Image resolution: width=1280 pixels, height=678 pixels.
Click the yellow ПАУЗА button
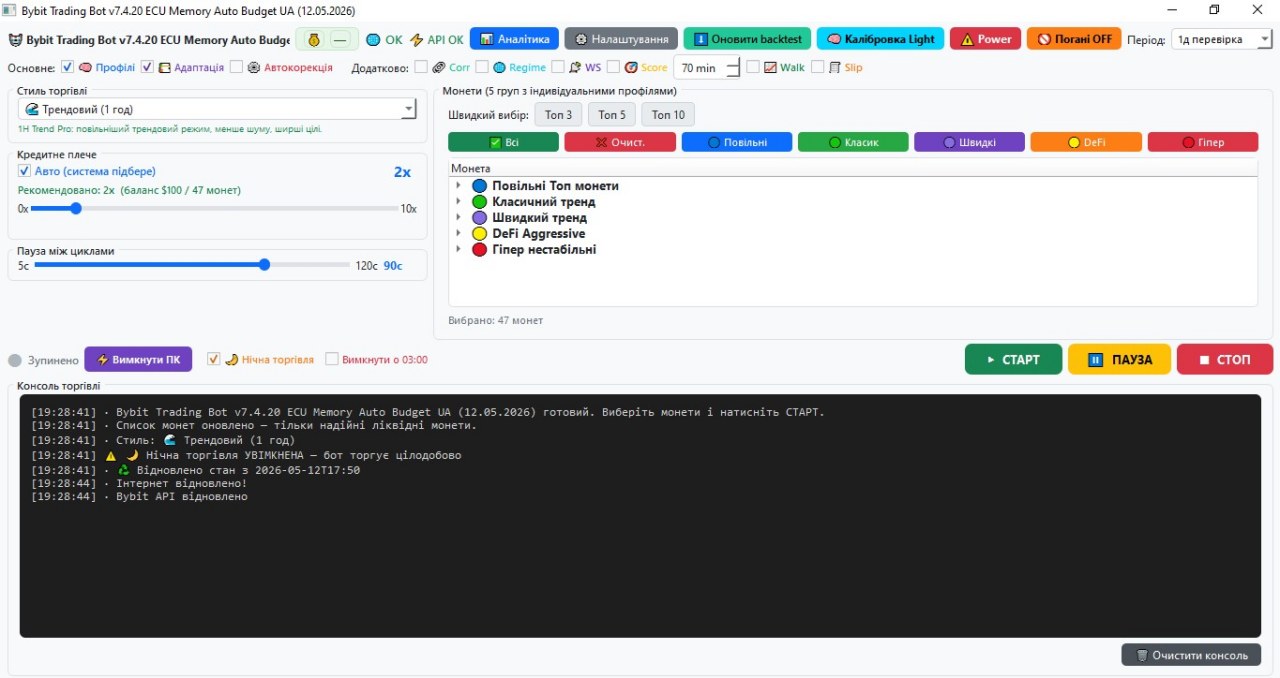(1119, 359)
